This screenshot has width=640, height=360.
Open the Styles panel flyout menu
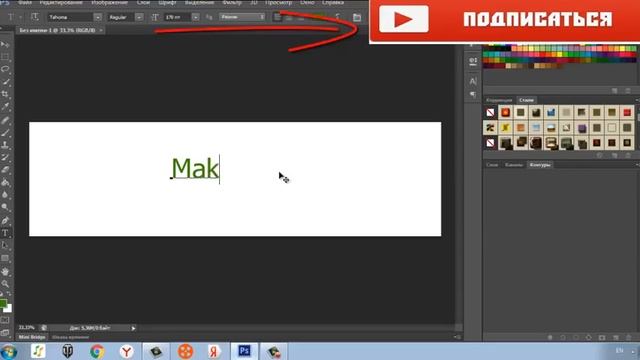(637, 100)
